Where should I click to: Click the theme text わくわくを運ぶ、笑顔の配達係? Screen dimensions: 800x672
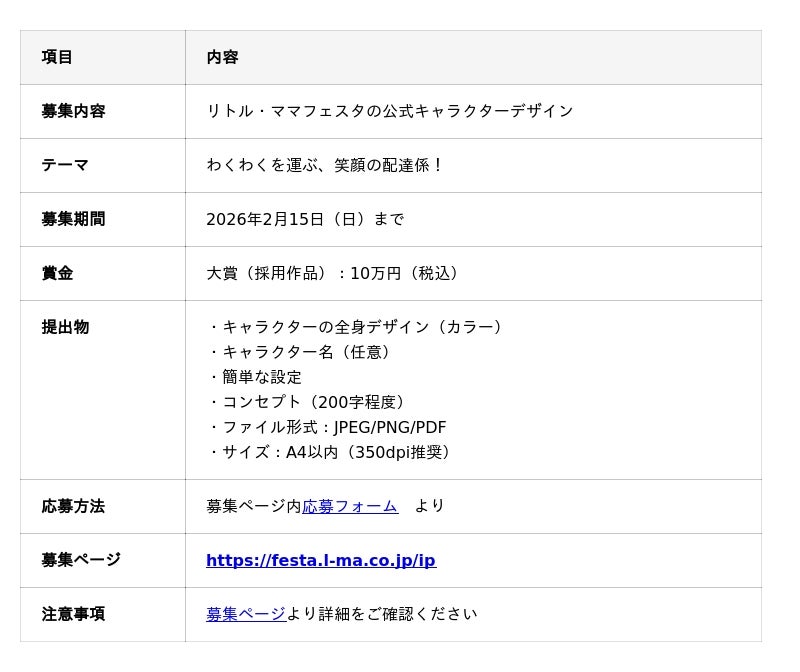[325, 165]
